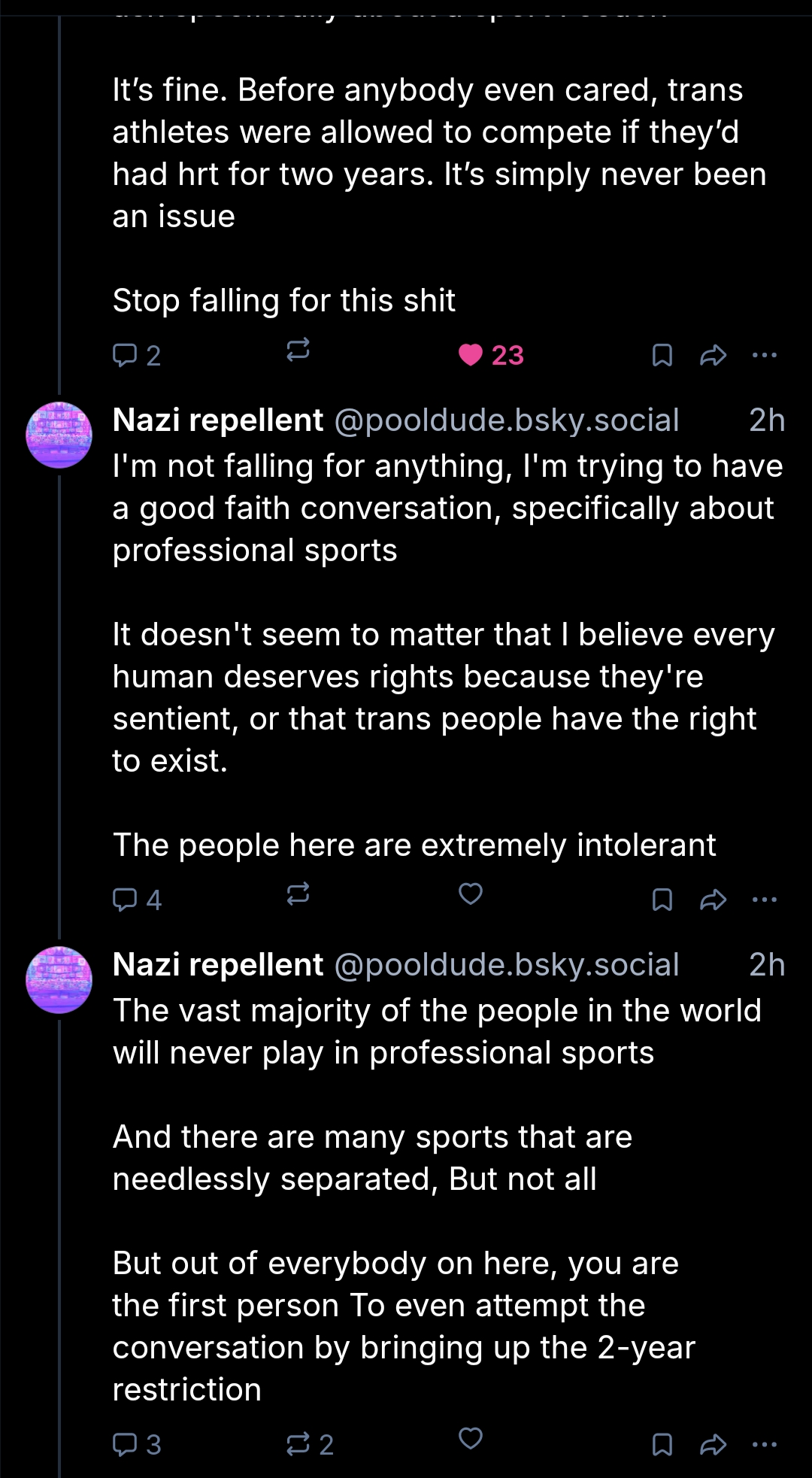
Task: Open Nazi repellent profile from first reply
Action: click(218, 420)
